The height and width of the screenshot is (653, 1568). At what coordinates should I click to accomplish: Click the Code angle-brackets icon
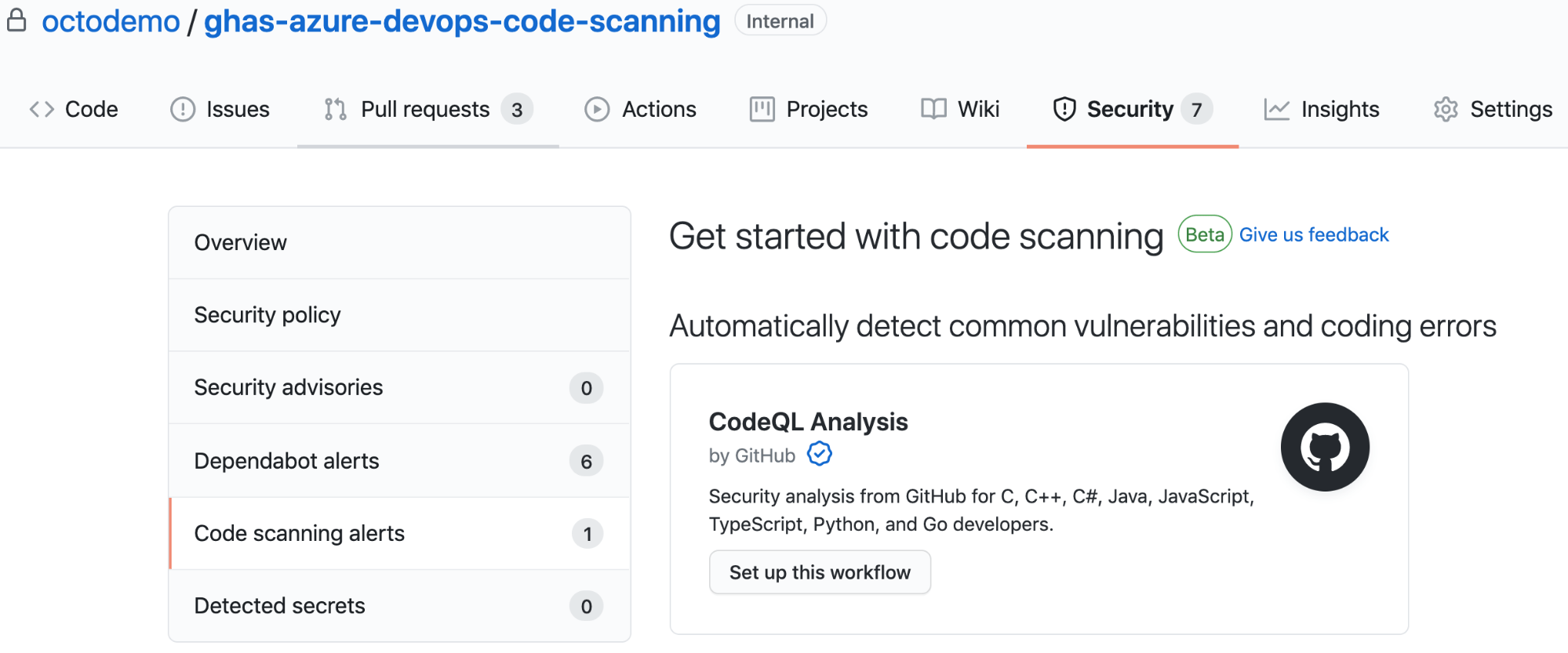42,109
